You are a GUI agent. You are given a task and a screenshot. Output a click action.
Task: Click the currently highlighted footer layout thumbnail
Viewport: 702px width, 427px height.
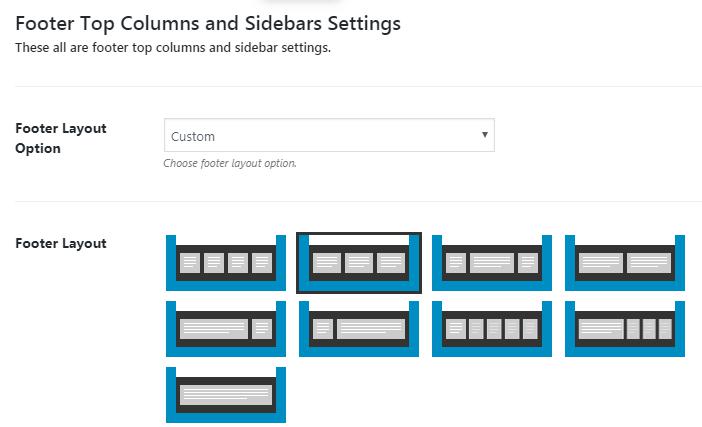tap(359, 263)
